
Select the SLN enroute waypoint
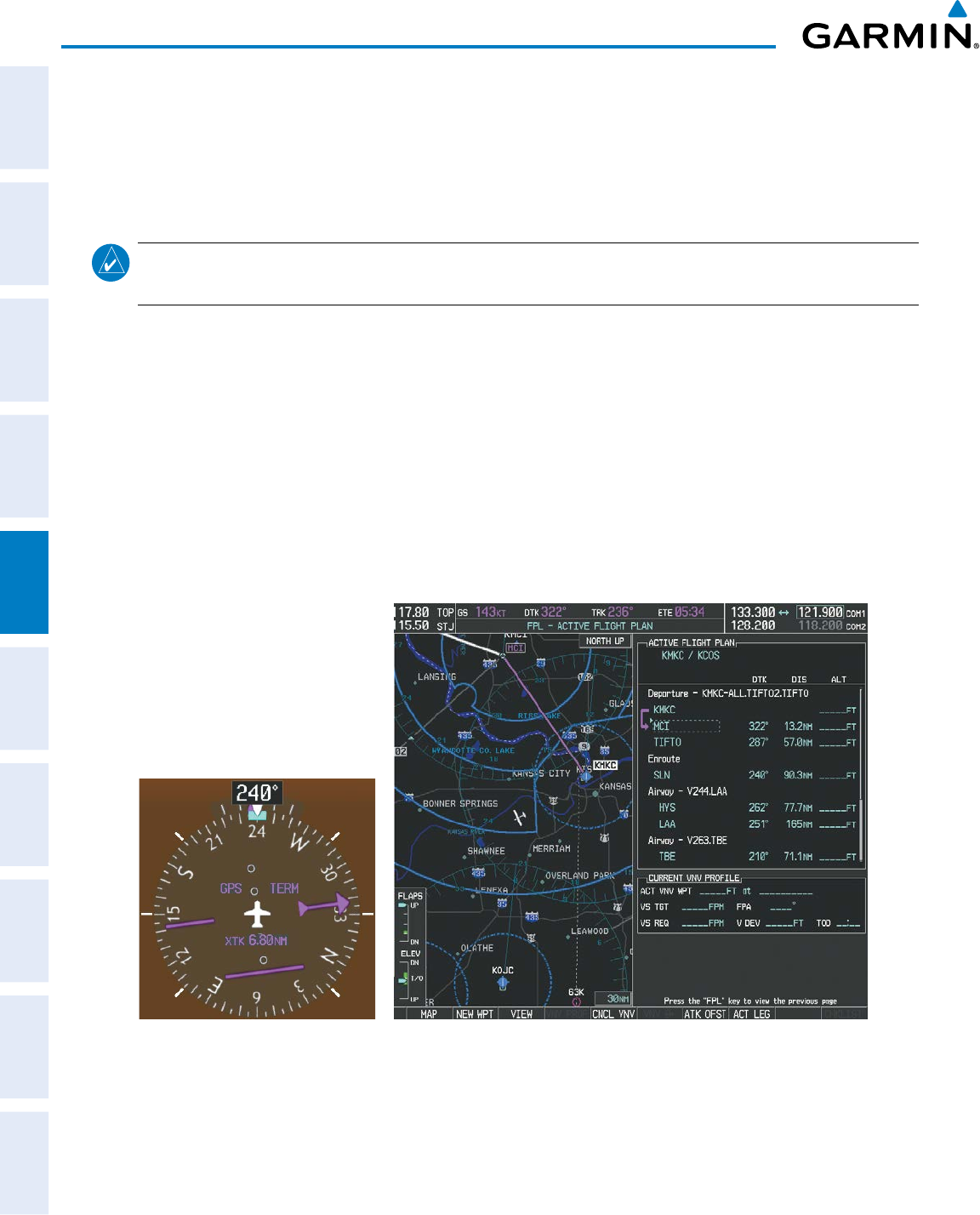coord(662,775)
